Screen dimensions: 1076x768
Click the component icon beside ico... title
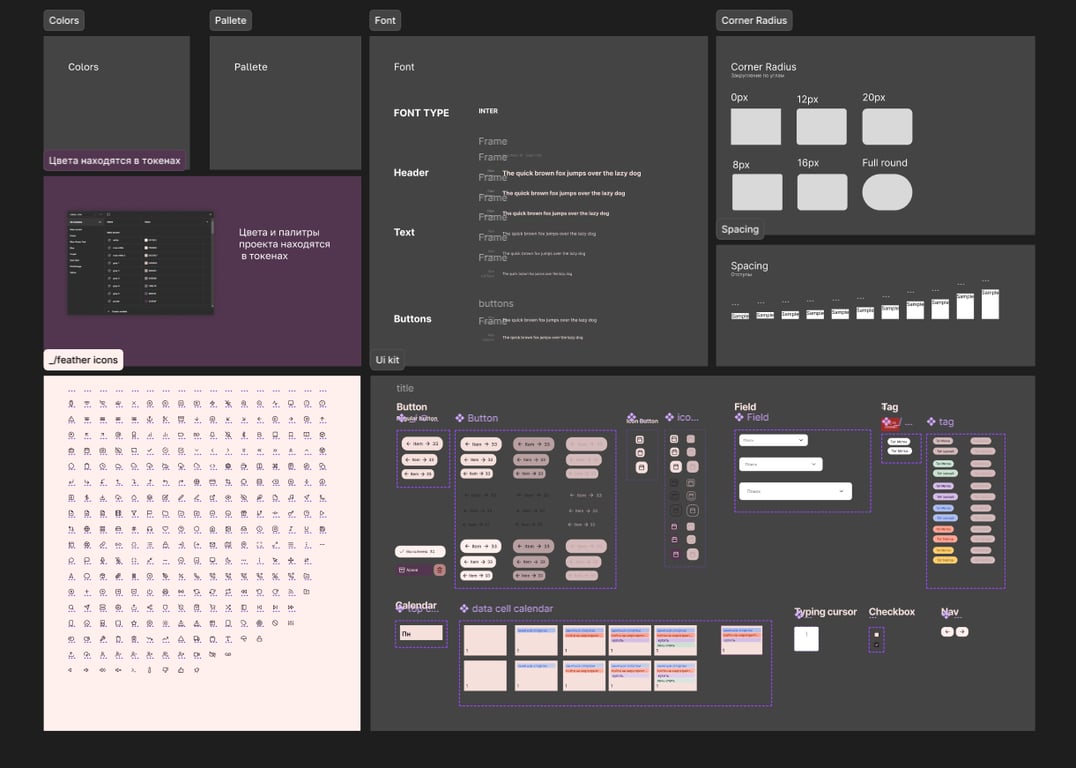670,417
